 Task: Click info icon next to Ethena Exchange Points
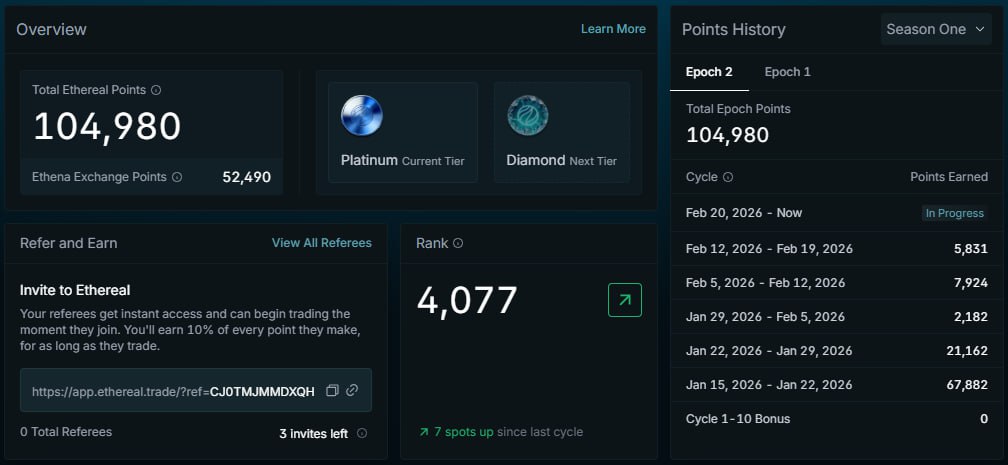click(177, 177)
